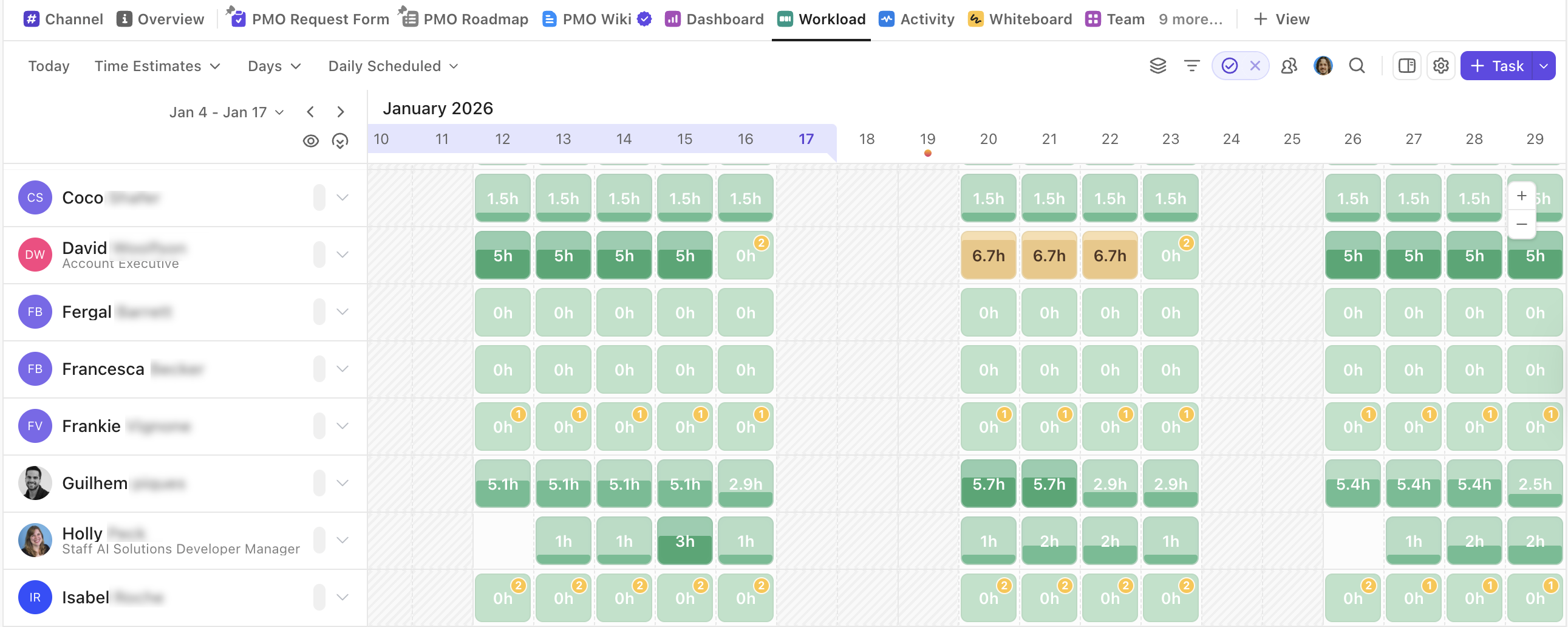Click the people assignee icon in toolbar

coord(1289,65)
